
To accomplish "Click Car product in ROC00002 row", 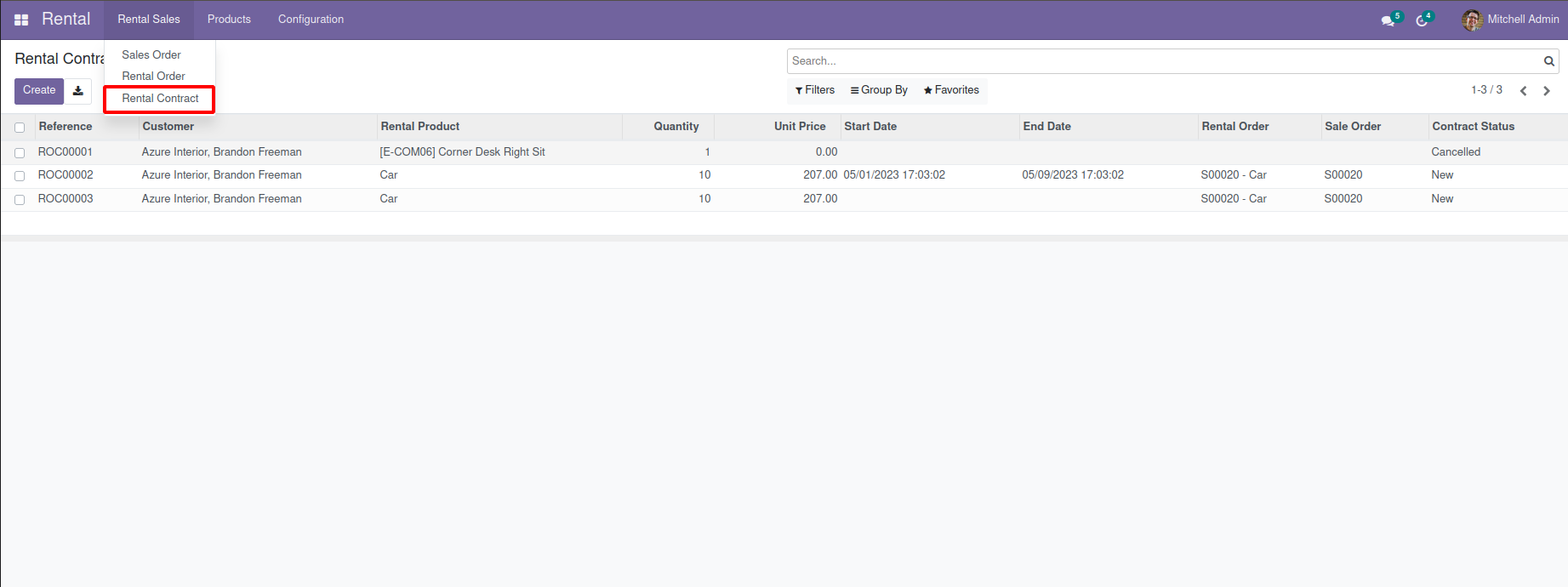I will coord(389,175).
